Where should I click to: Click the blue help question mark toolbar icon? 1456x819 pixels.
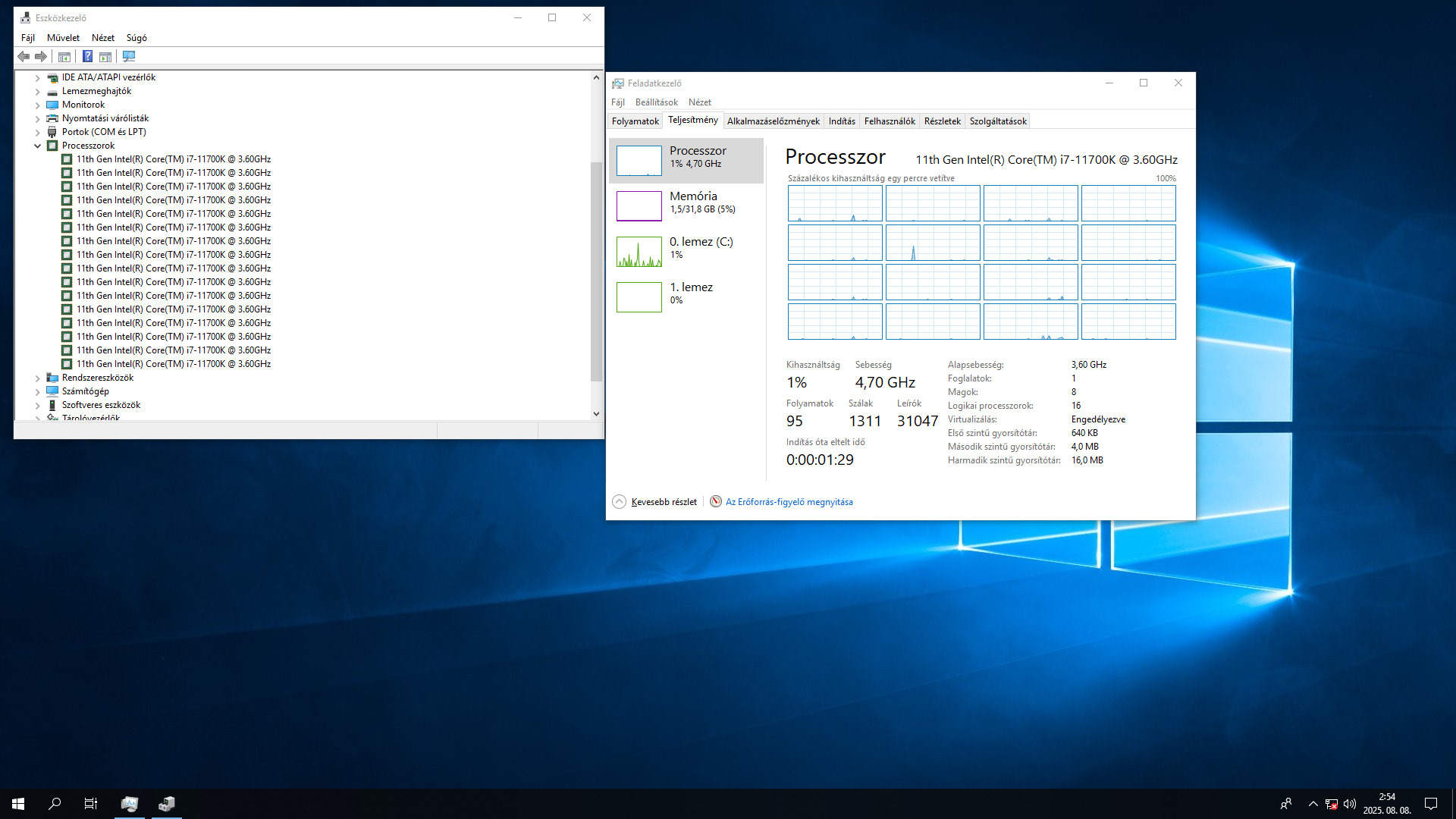[x=87, y=56]
